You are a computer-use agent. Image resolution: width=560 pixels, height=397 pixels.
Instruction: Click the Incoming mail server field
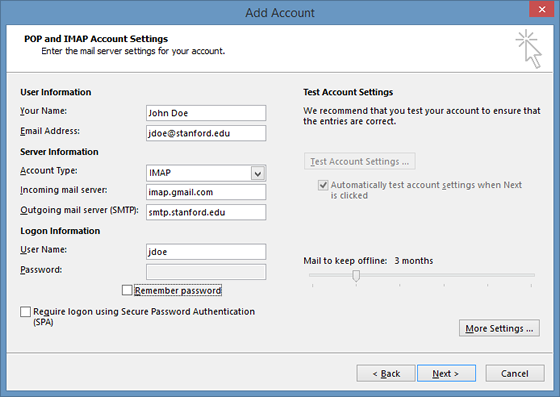click(206, 192)
